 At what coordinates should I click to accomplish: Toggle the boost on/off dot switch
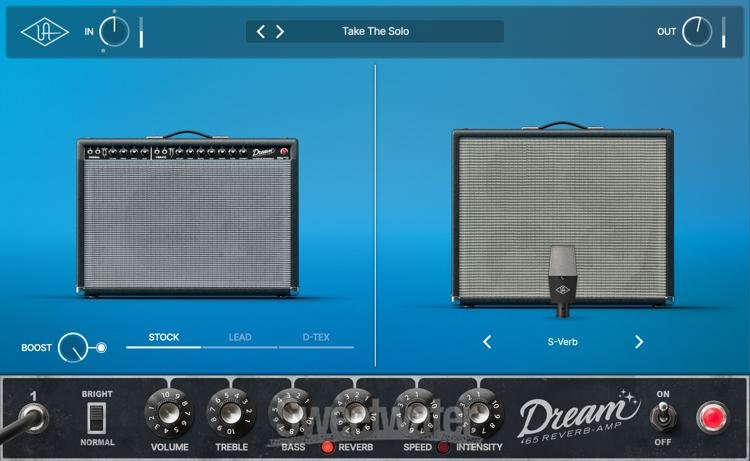pyautogui.click(x=101, y=348)
